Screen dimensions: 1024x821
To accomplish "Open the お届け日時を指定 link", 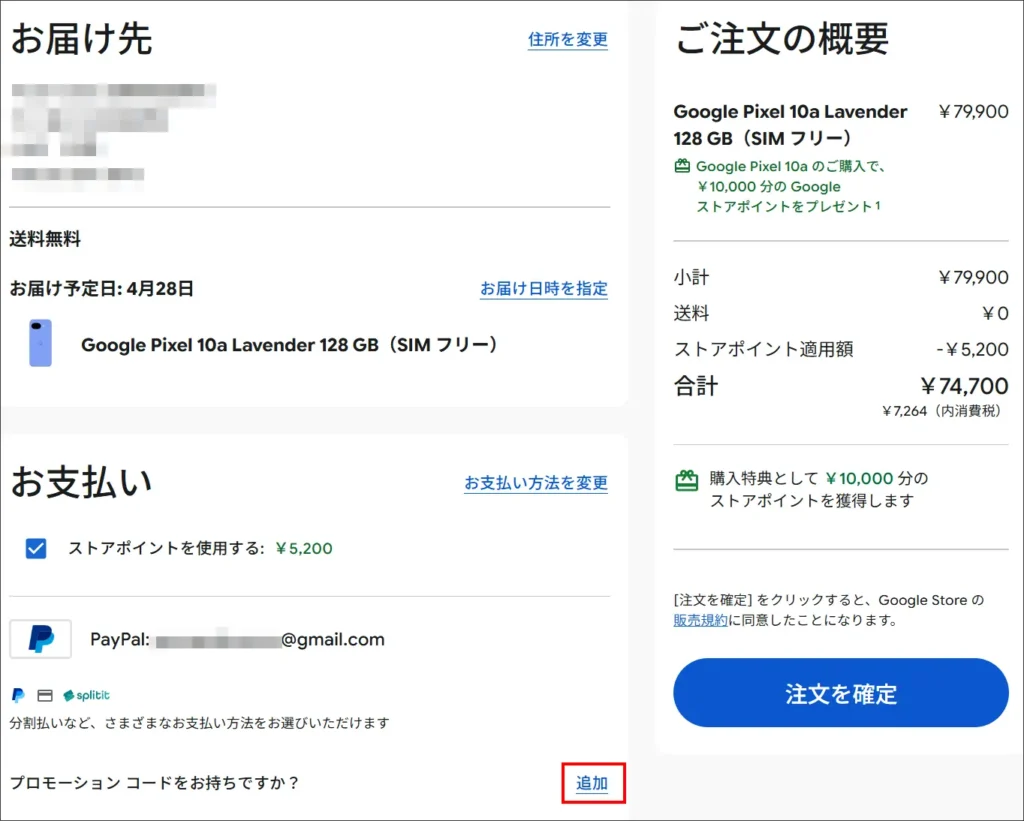I will (543, 289).
